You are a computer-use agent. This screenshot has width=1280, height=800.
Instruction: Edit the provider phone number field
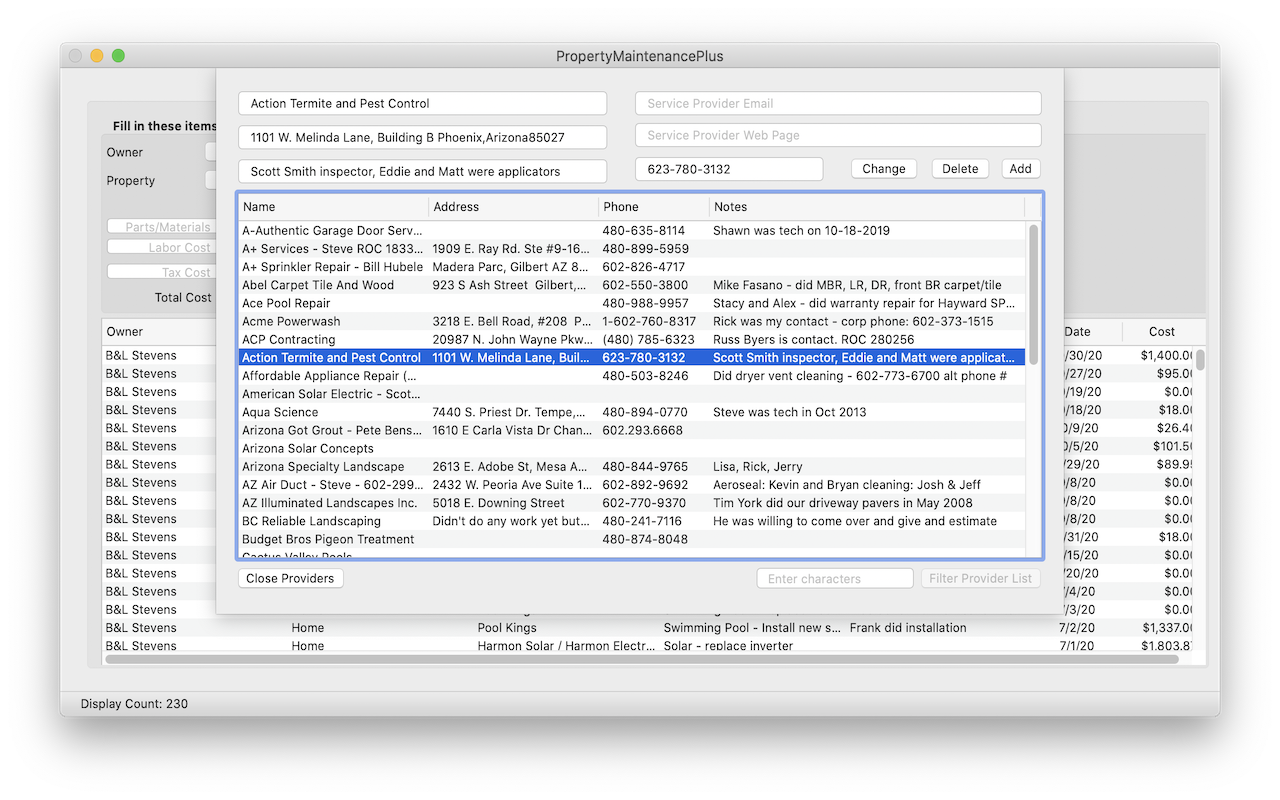tap(729, 170)
